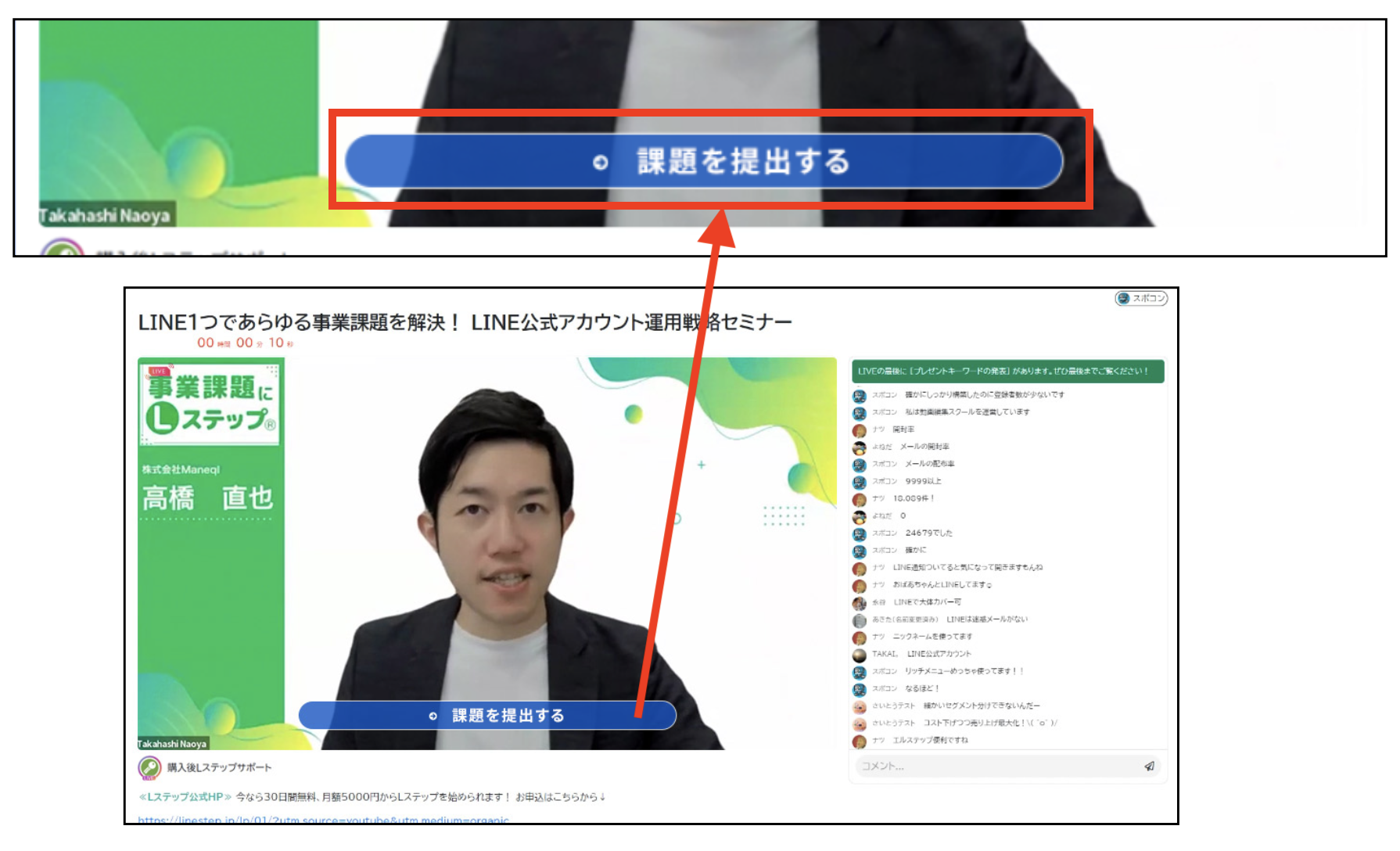Click the comment リッチメニューめっちゃ使ってます!!
This screenshot has width=1400, height=851.
(964, 671)
